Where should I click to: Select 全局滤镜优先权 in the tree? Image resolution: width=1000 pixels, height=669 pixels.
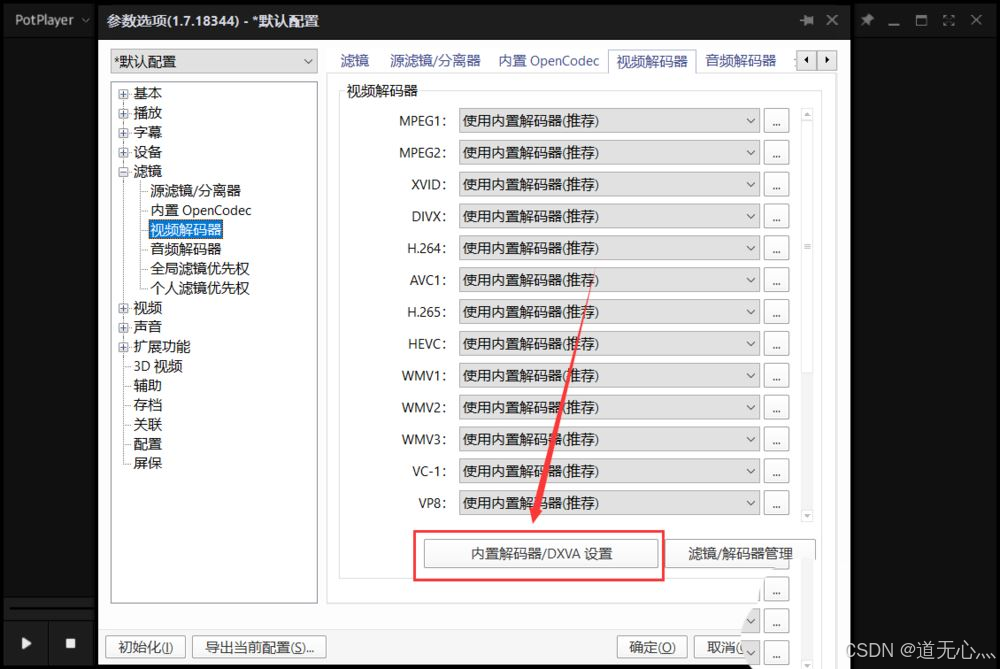click(x=200, y=268)
